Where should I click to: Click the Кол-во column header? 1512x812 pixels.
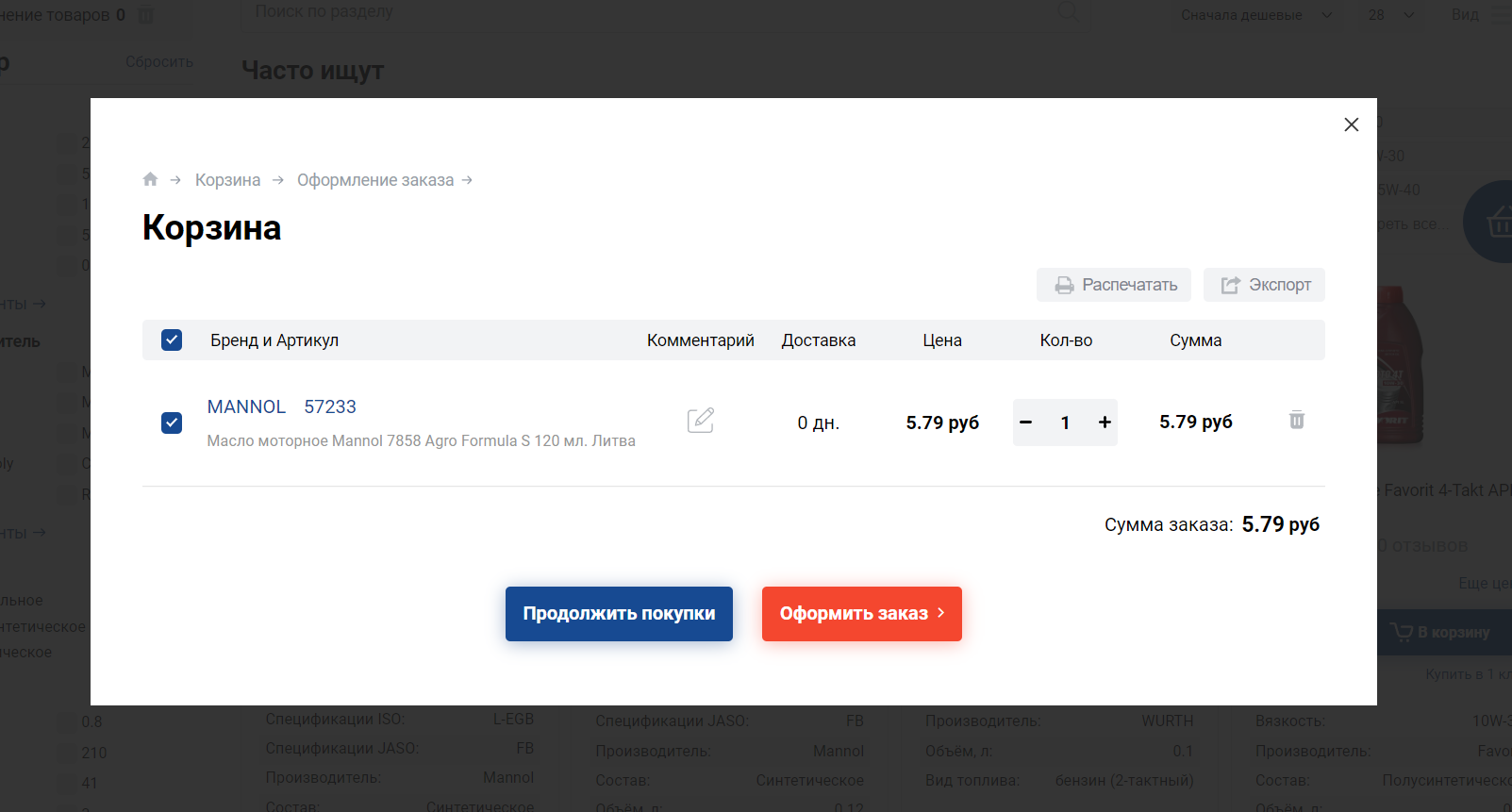[1066, 340]
